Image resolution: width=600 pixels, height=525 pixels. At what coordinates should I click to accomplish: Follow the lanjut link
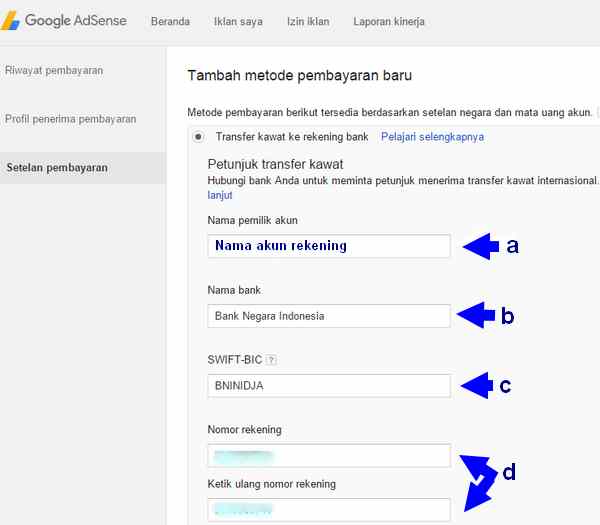220,195
